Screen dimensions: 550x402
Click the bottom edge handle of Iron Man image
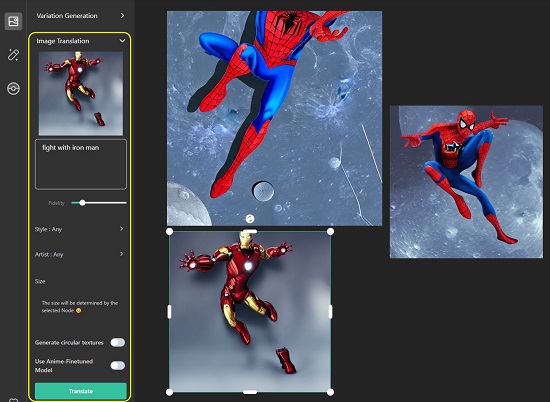250,392
